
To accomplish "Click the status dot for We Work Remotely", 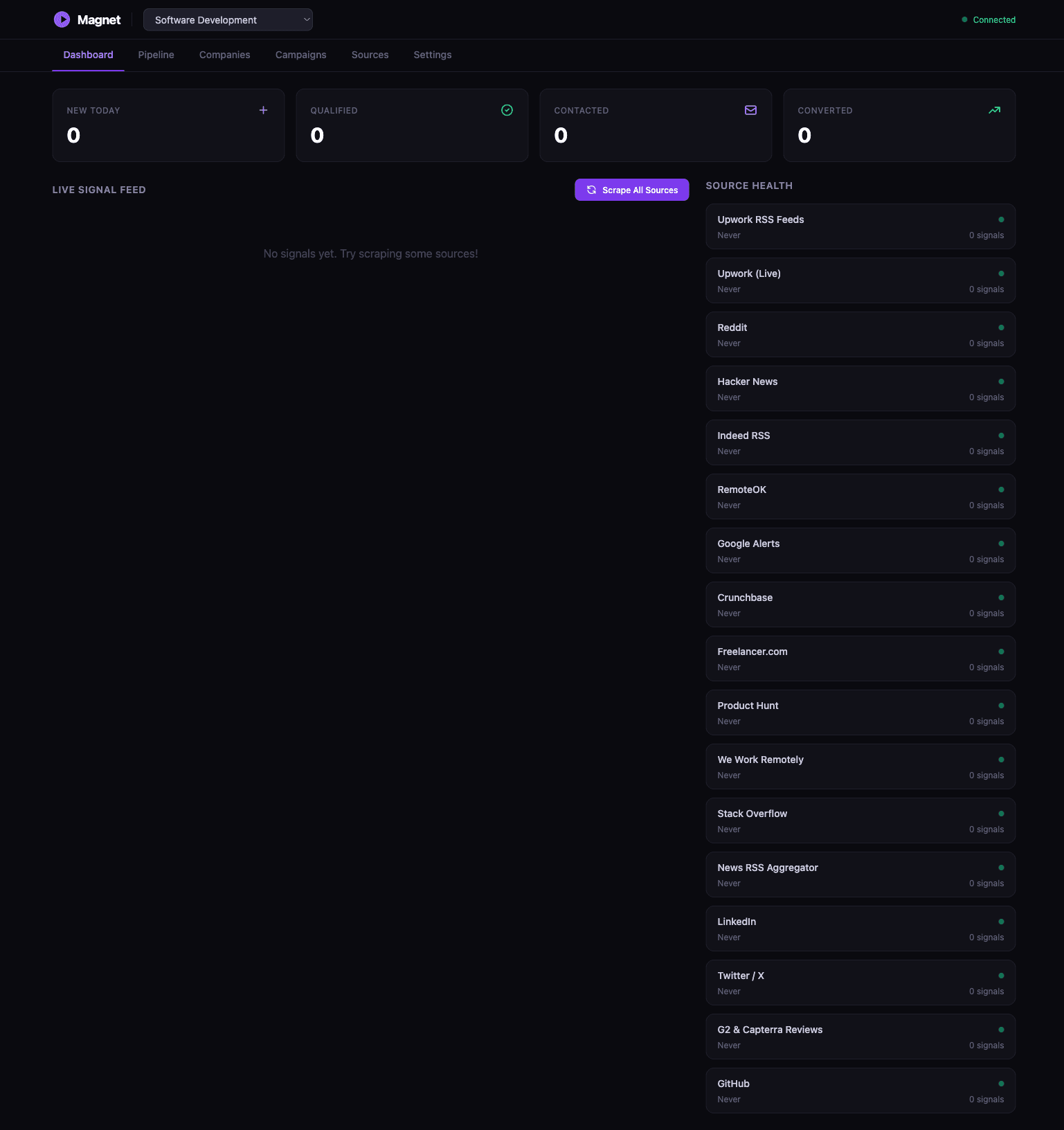I will tap(1001, 760).
